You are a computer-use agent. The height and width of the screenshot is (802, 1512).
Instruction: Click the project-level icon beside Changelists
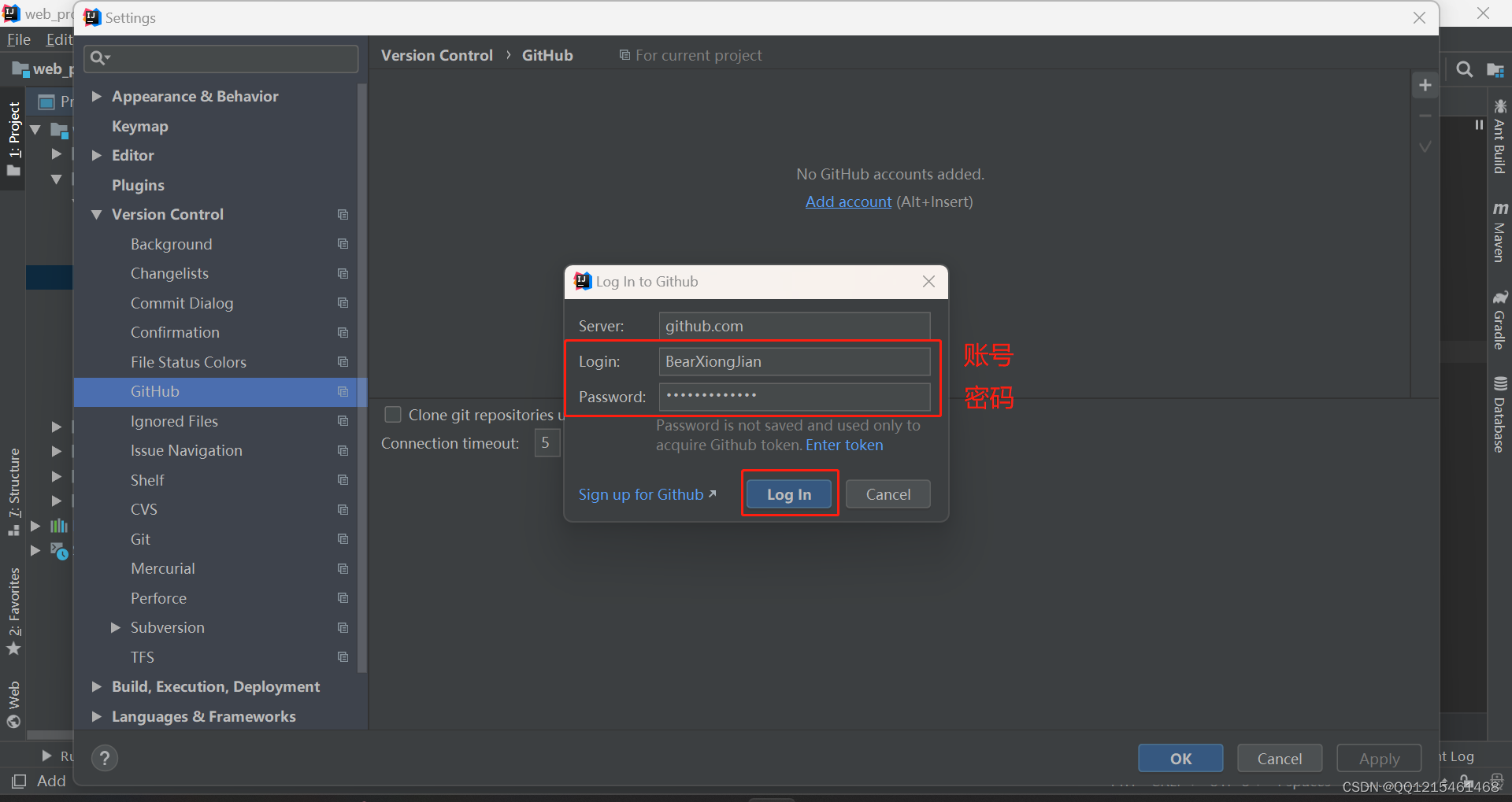click(343, 273)
